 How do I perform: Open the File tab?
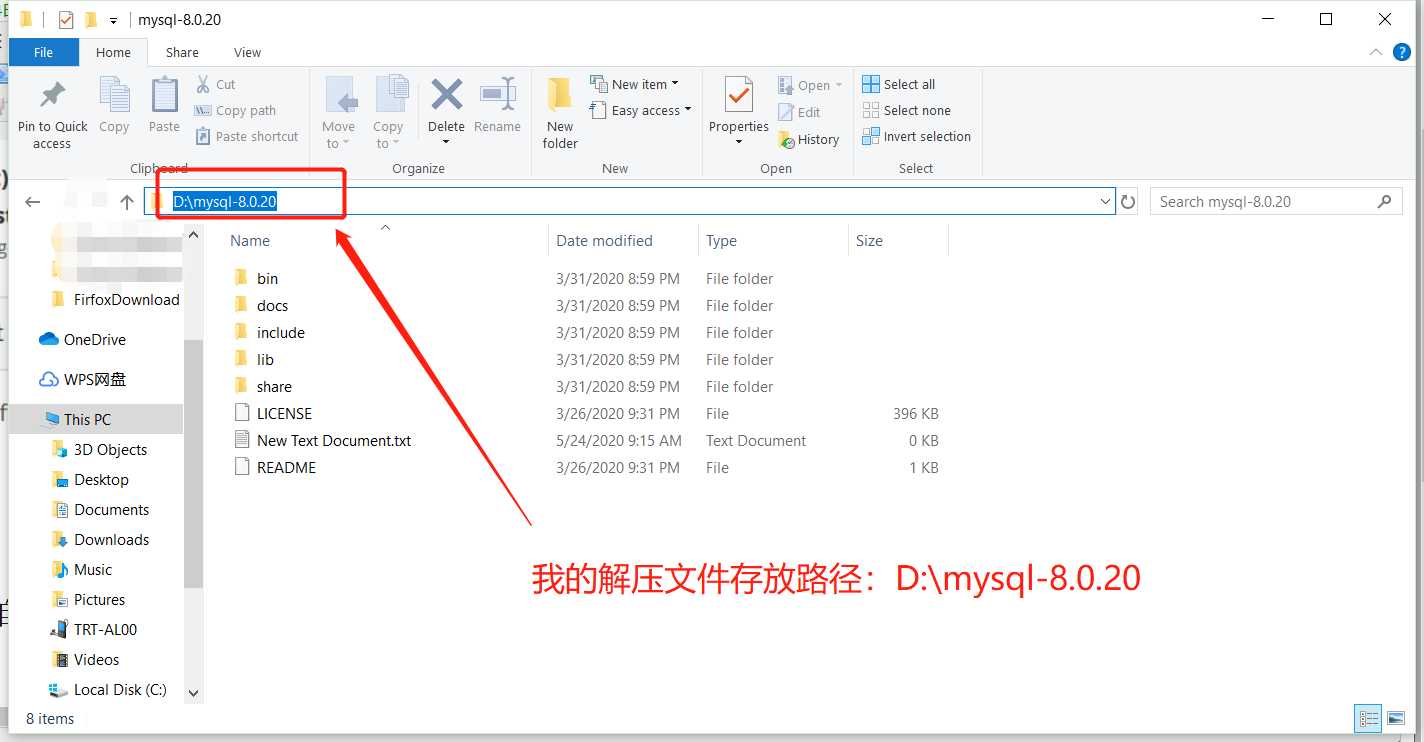point(44,52)
